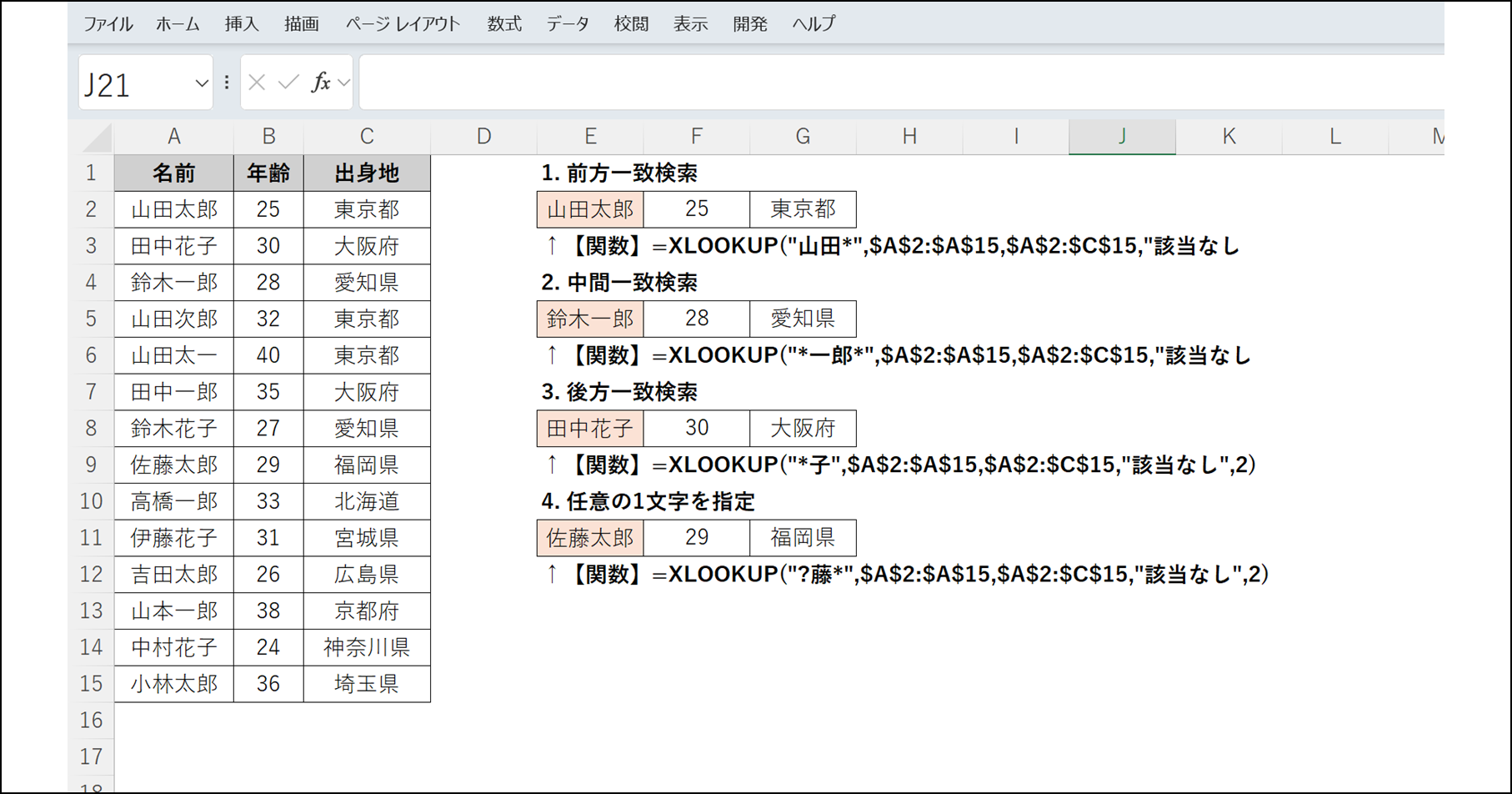Expand the formula bar with its chevron

pyautogui.click(x=343, y=82)
